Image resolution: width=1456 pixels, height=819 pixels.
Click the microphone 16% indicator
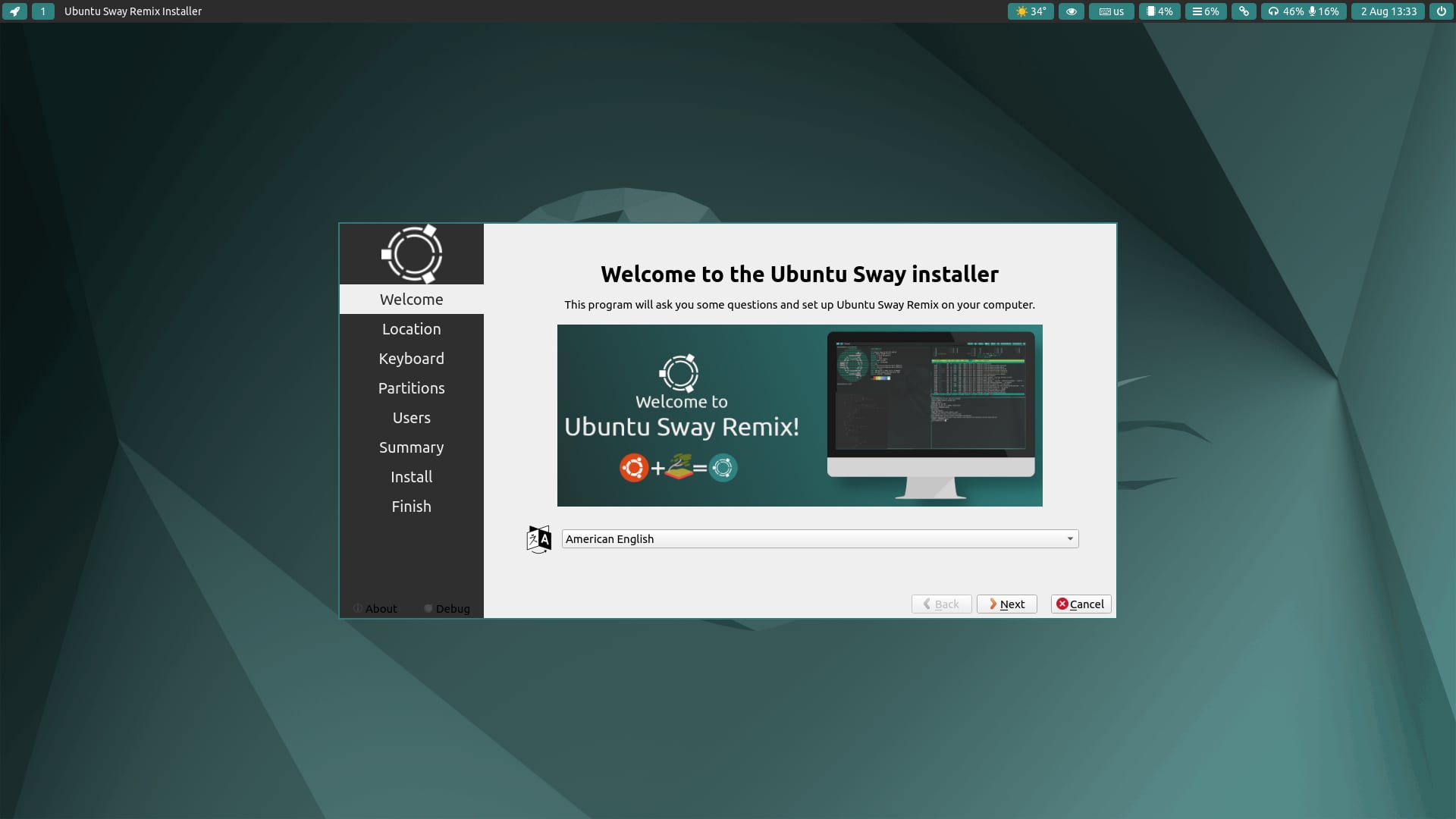point(1324,11)
